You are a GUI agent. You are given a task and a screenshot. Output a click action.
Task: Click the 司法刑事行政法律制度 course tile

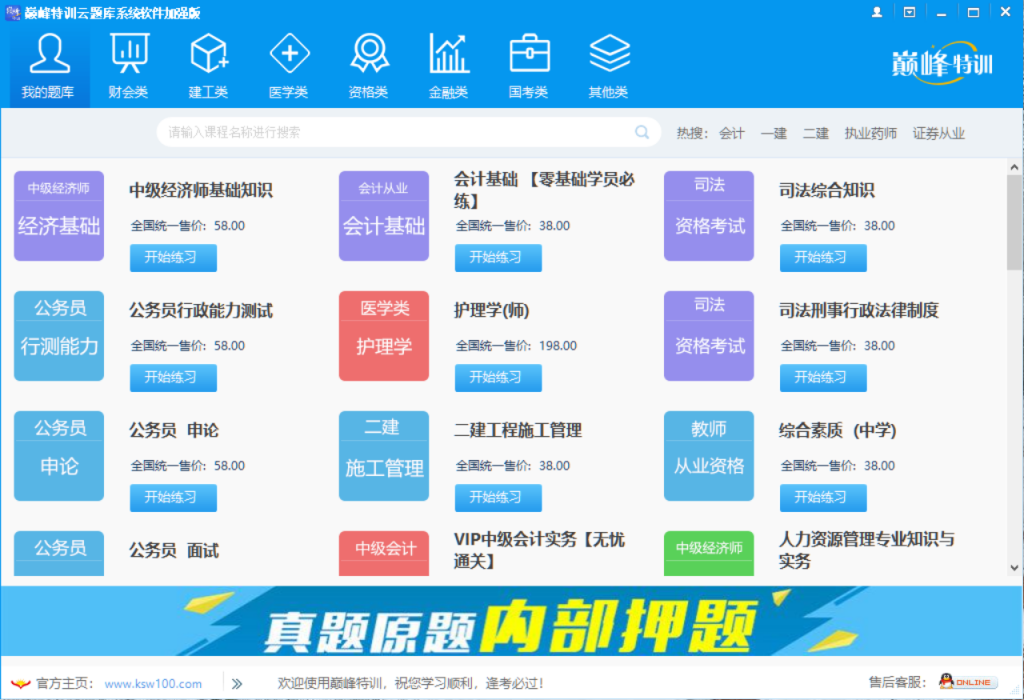pos(709,336)
